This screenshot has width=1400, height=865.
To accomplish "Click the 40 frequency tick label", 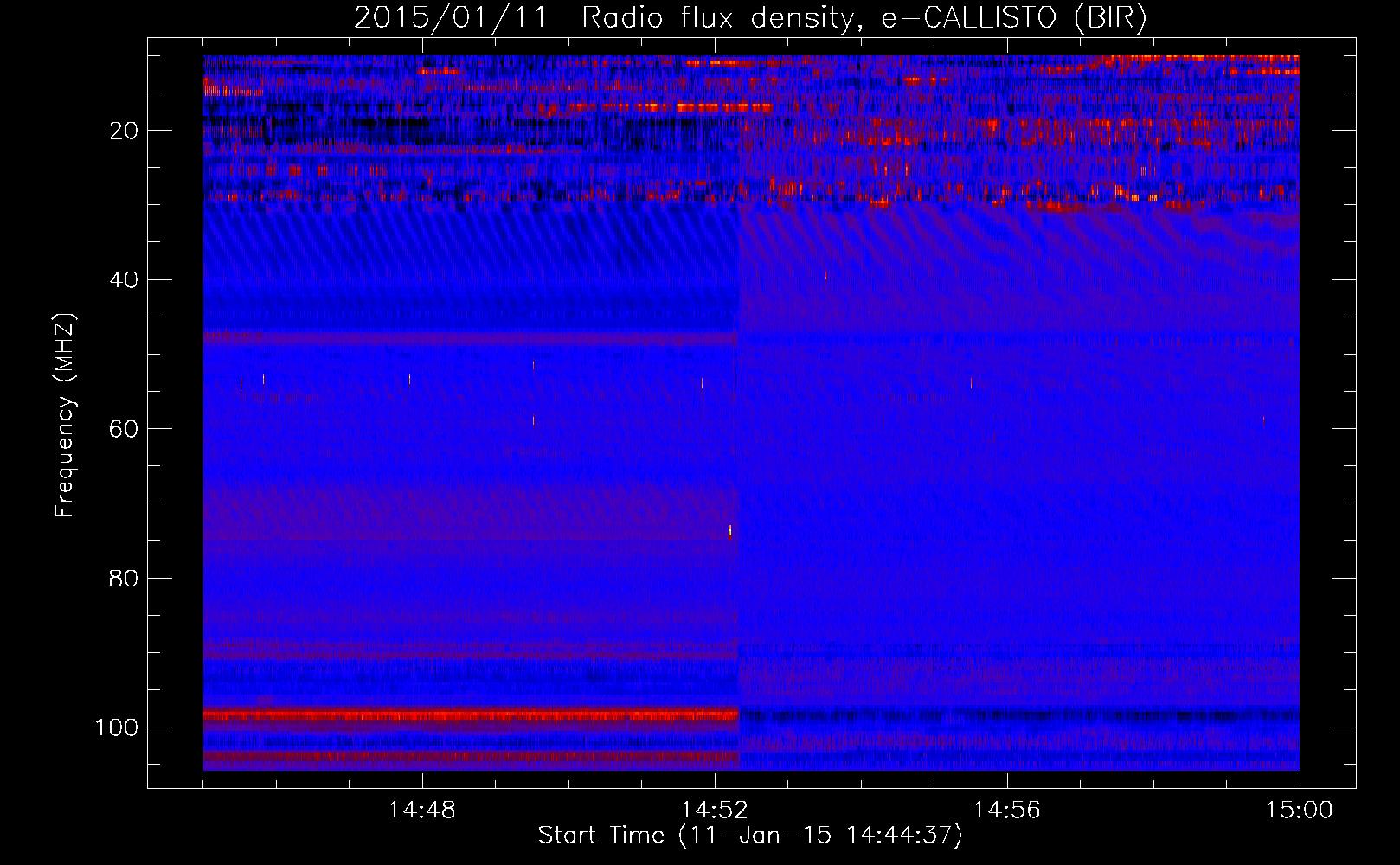I will click(124, 280).
